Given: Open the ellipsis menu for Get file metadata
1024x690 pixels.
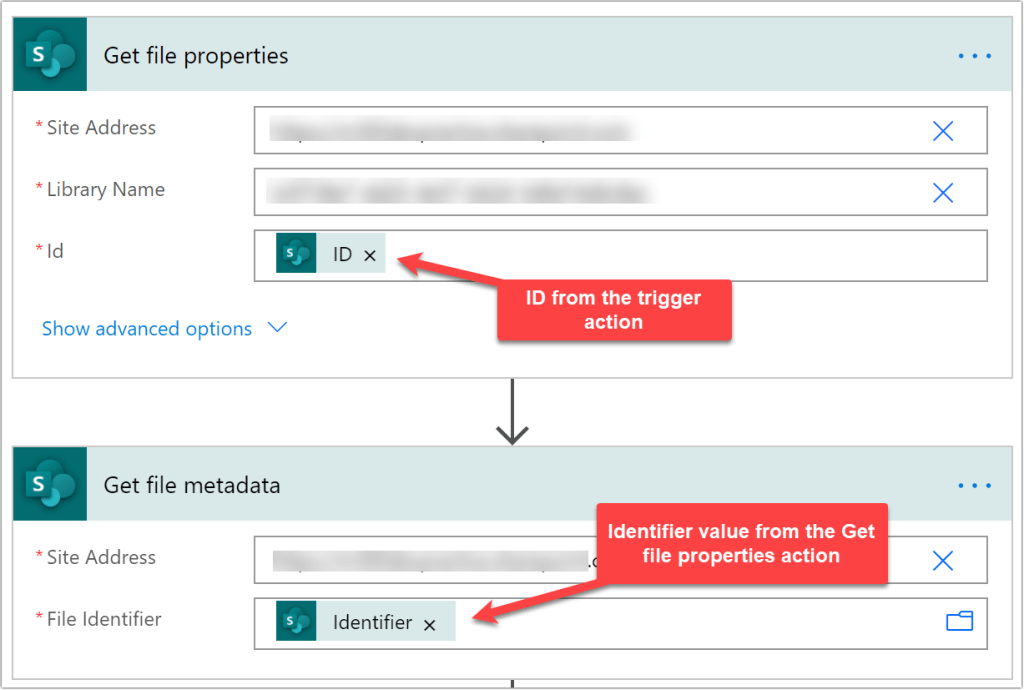Looking at the screenshot, I should click(974, 486).
